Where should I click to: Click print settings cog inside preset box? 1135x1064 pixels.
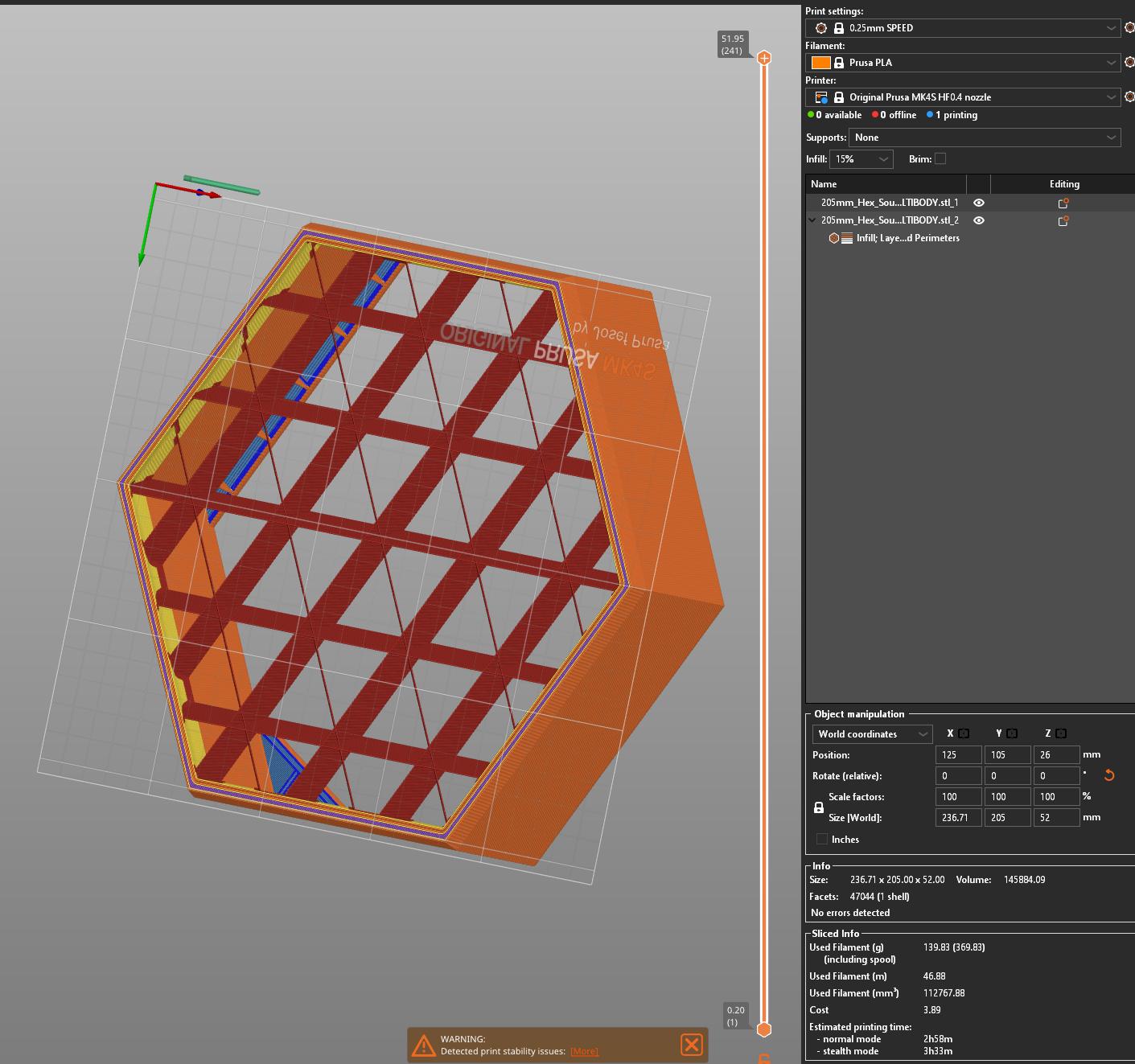[x=821, y=27]
